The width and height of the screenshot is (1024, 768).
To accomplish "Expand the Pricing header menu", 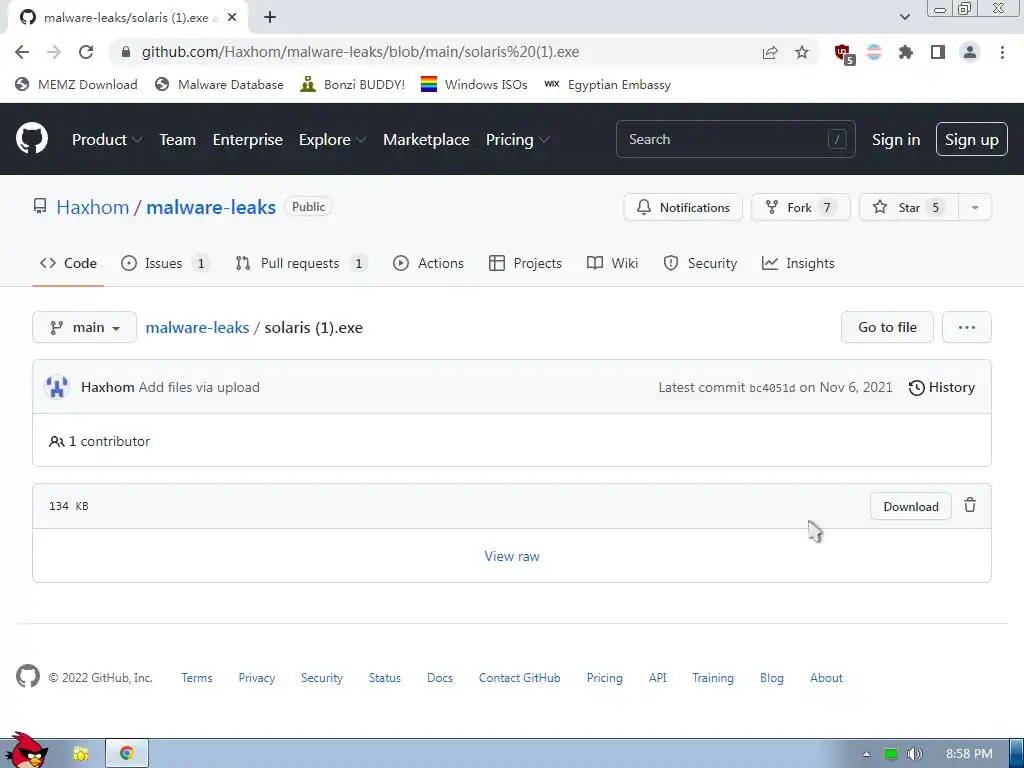I will (x=517, y=140).
